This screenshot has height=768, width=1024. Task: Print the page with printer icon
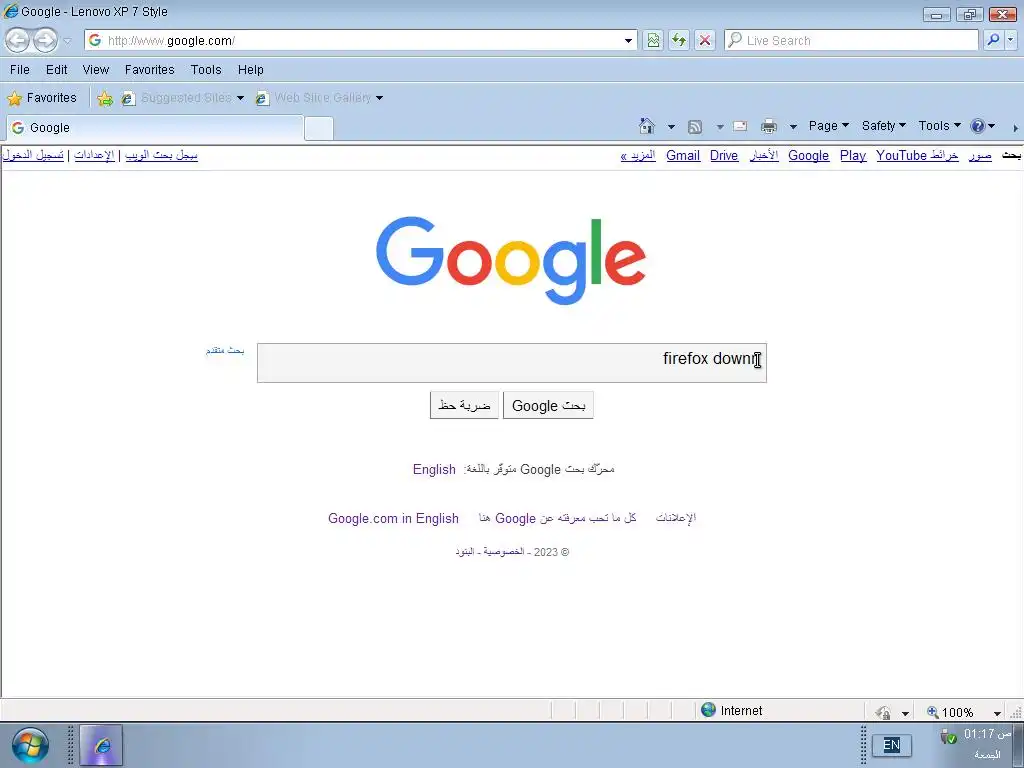pos(769,126)
